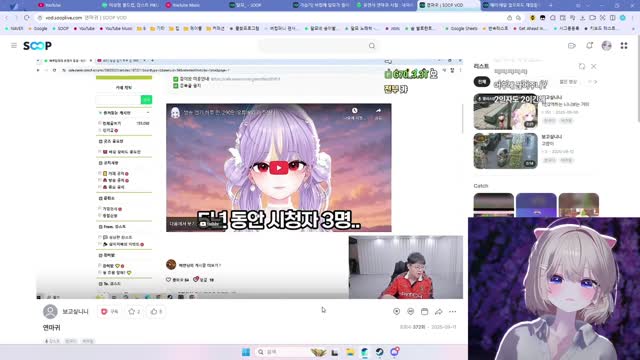This screenshot has height=360, width=640.
Task: Open the third Catch clip thumbnail
Action: tap(579, 205)
